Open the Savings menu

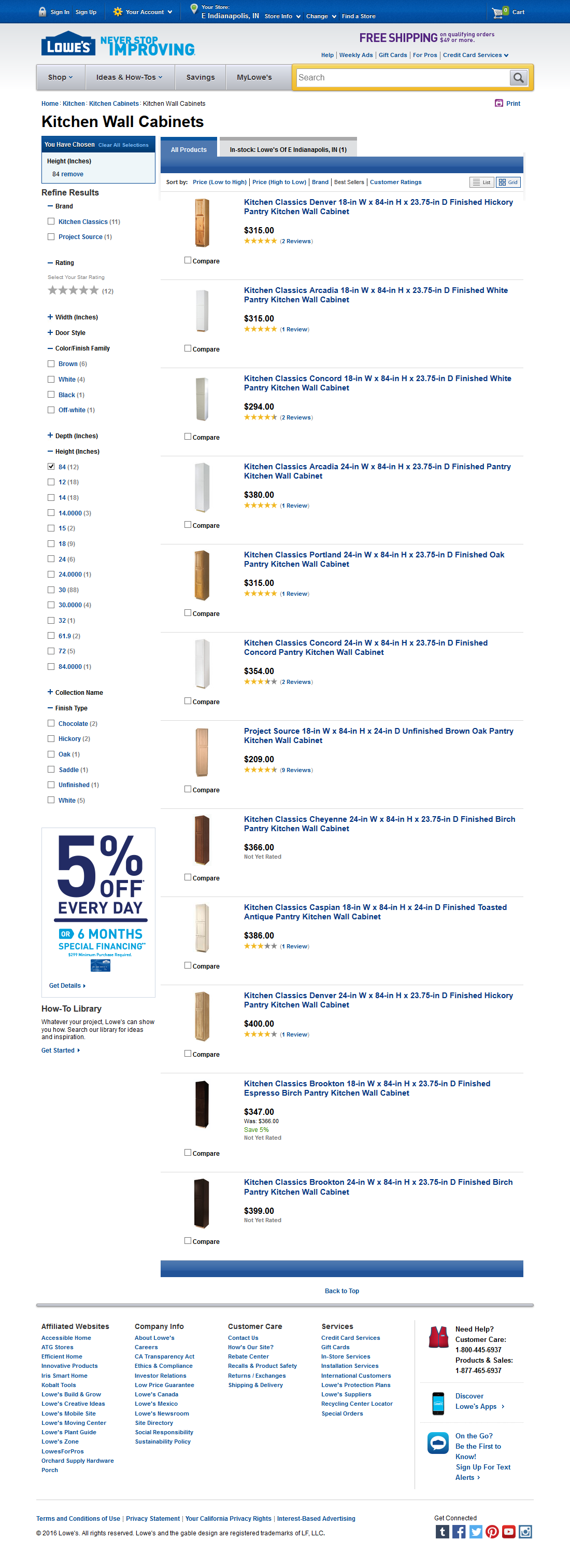tap(200, 77)
